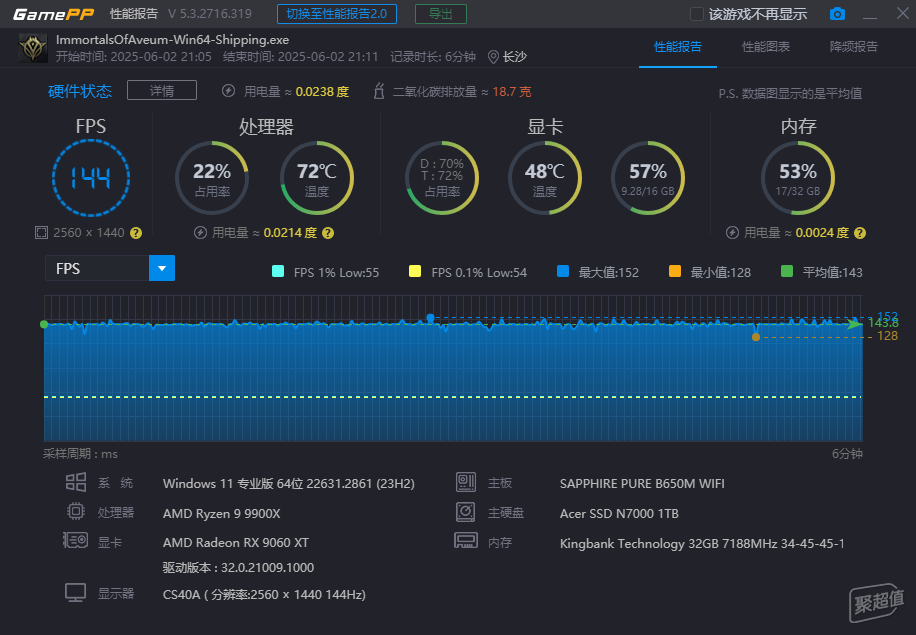Click the lightning icon next to 用电量 0.0238
This screenshot has height=635, width=916.
tap(228, 91)
